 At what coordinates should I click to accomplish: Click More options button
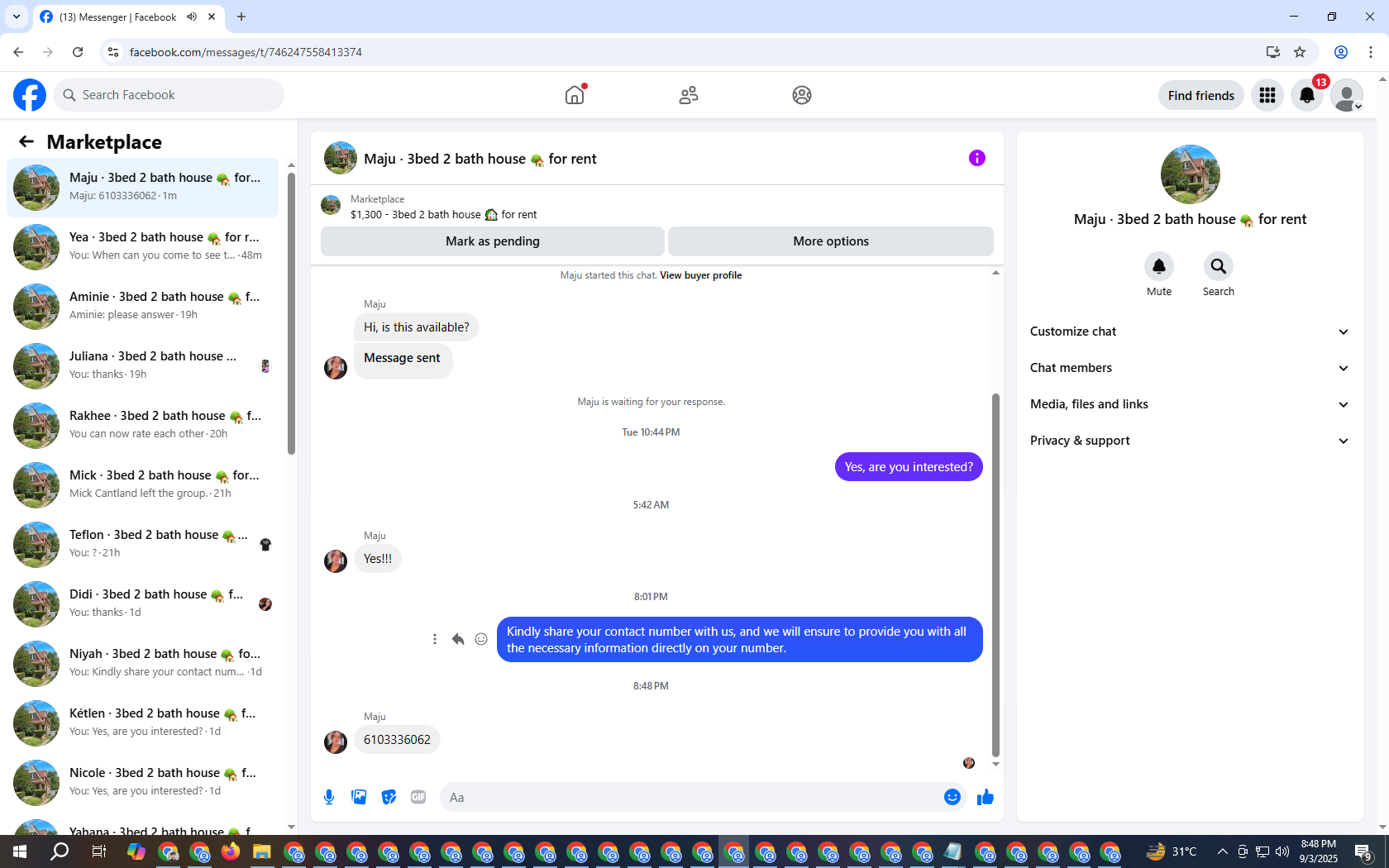pos(831,241)
